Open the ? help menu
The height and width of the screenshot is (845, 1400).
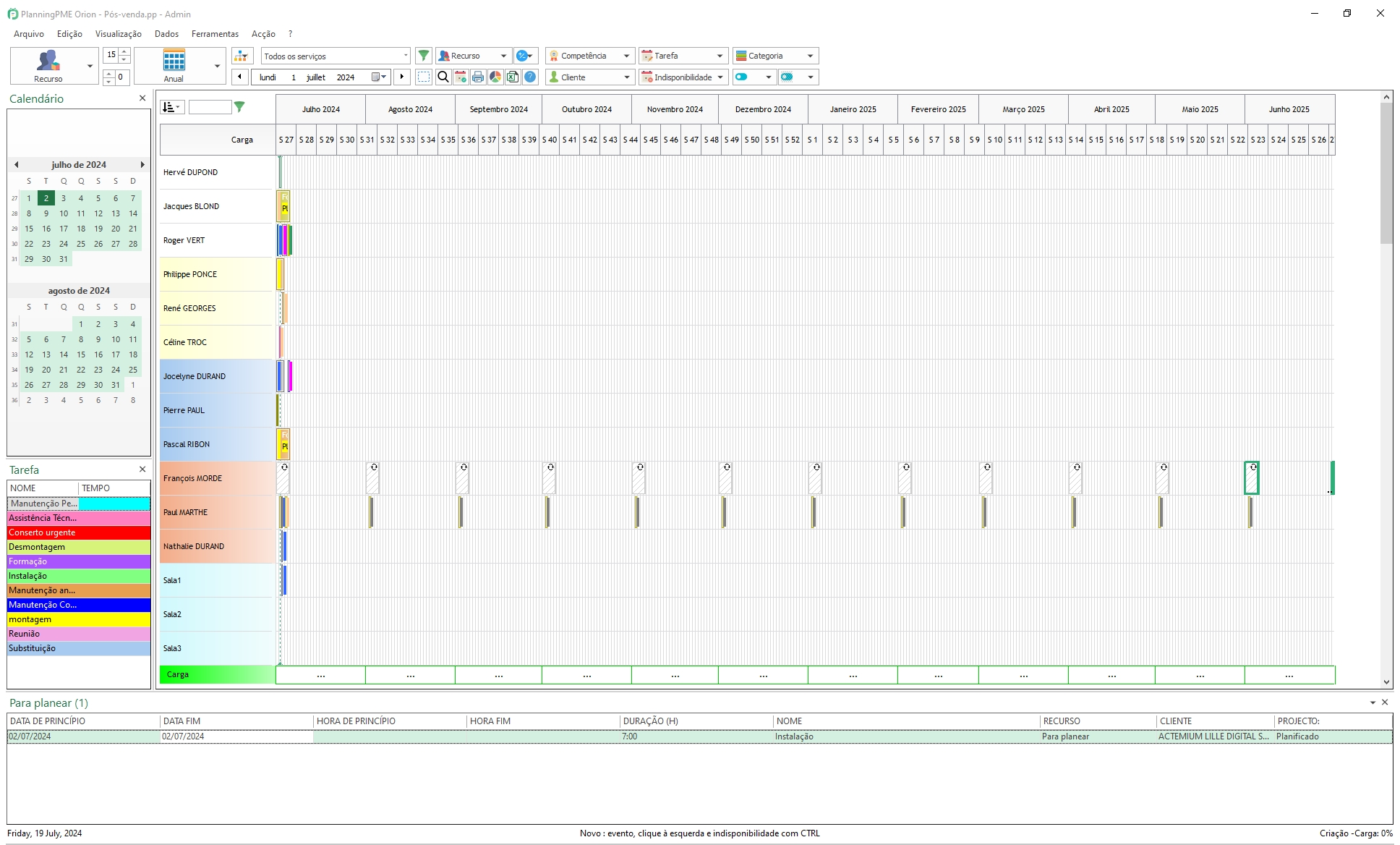point(290,34)
